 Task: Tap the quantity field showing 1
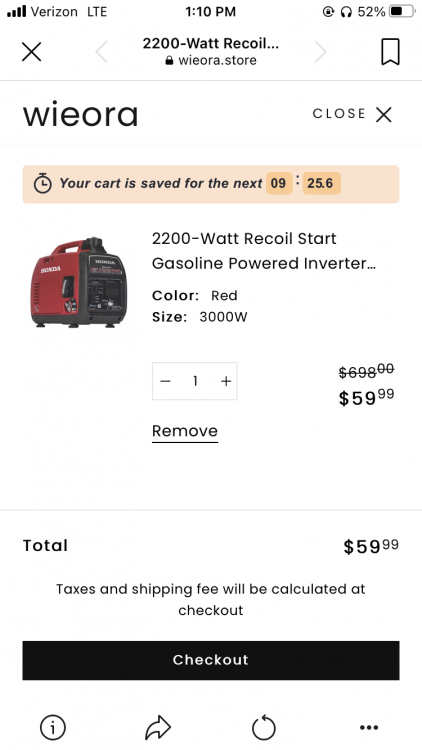coord(195,381)
